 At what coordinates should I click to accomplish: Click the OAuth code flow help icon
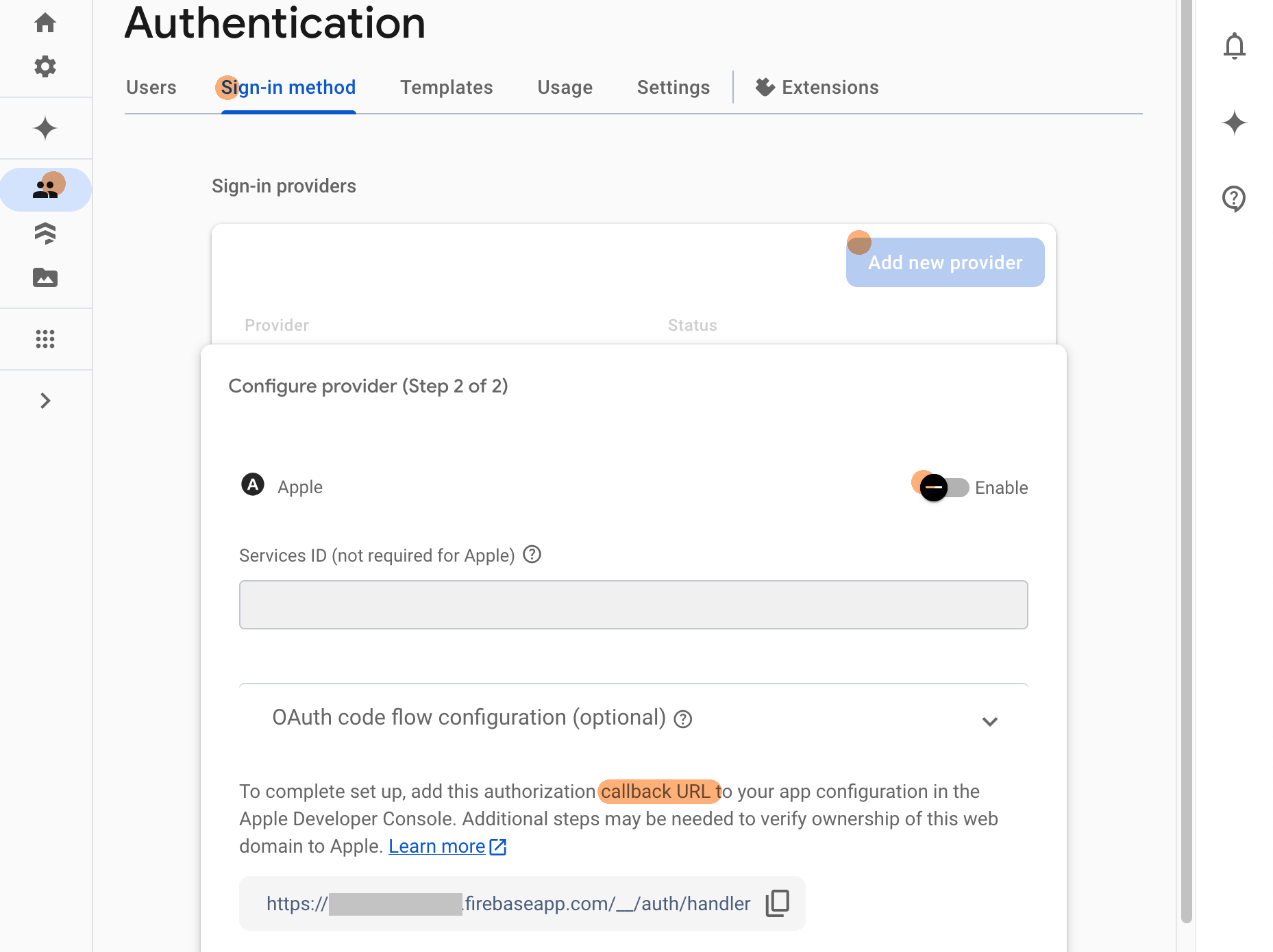(683, 719)
